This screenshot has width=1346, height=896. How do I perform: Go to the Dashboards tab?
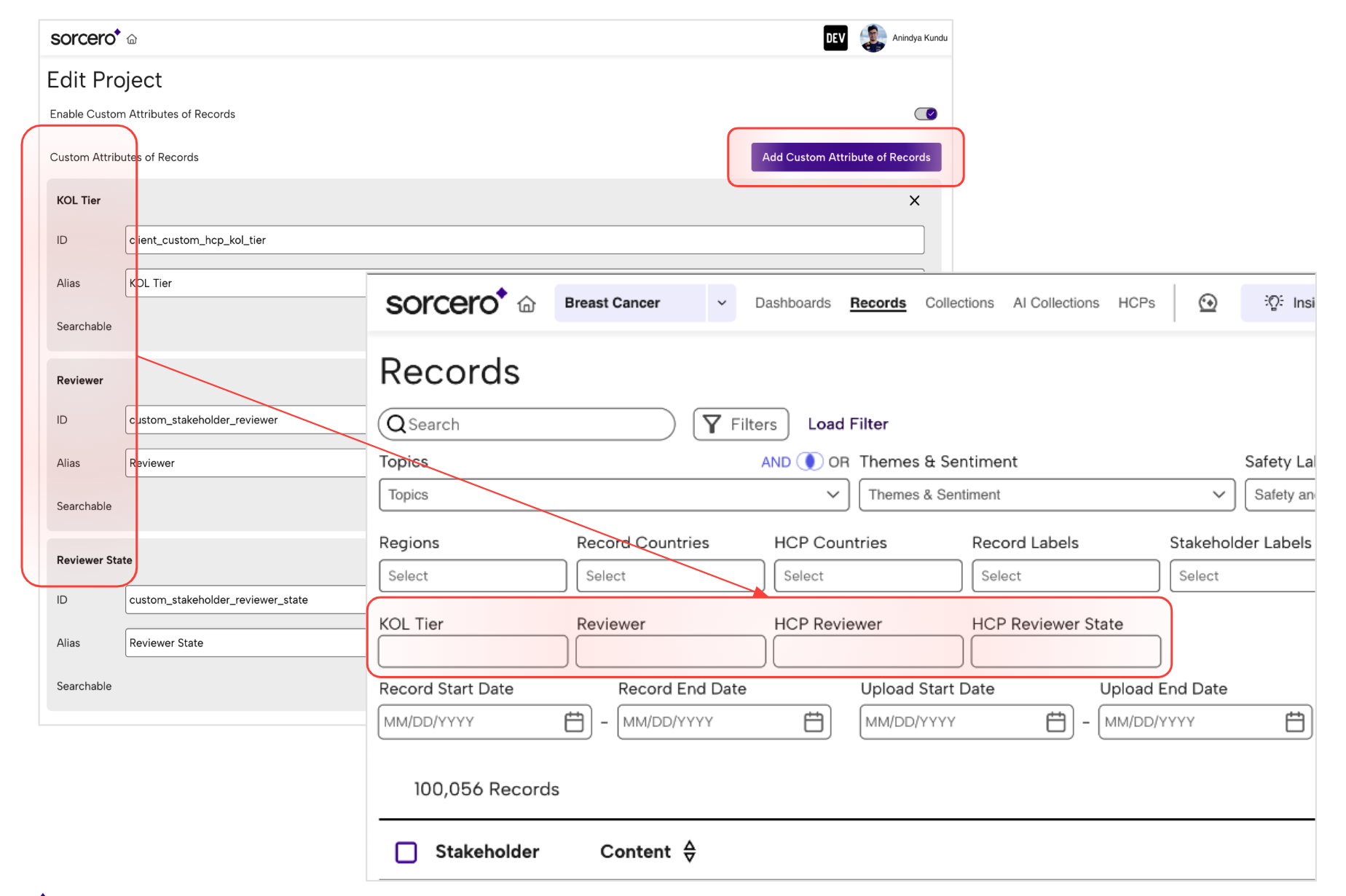pos(792,303)
